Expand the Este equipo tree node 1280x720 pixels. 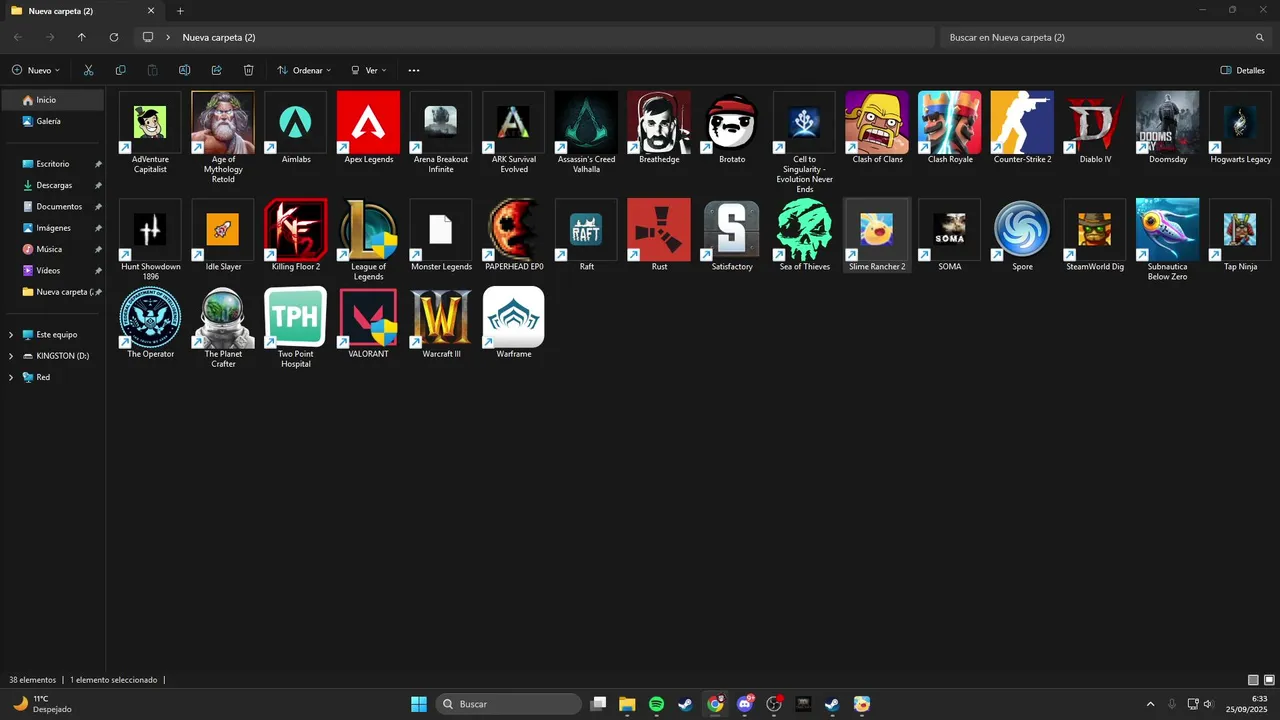11,335
